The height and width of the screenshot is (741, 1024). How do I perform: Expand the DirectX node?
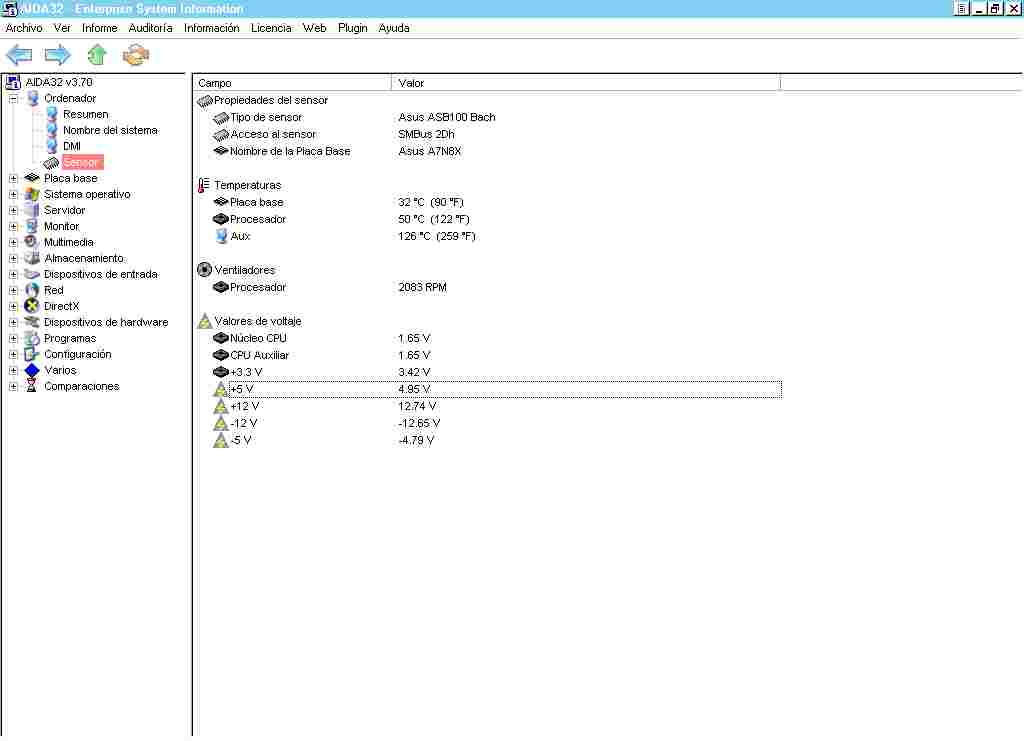coord(13,306)
